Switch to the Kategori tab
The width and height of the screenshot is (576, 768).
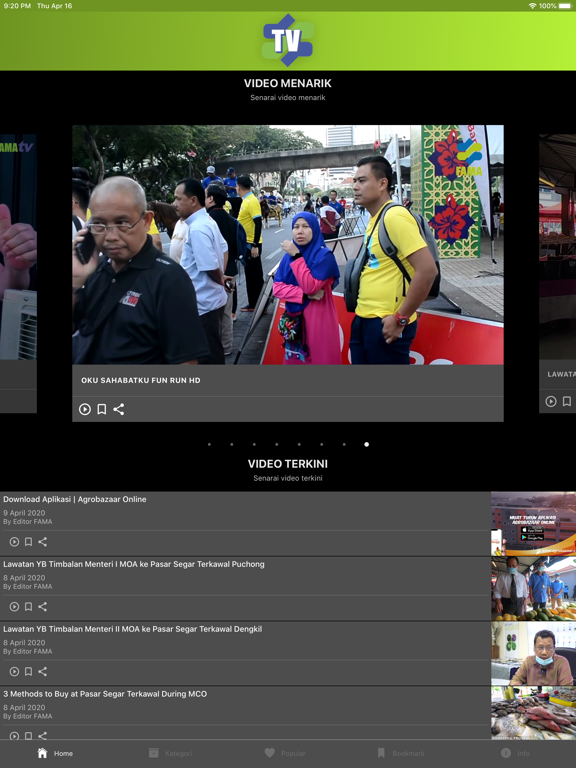tap(170, 753)
